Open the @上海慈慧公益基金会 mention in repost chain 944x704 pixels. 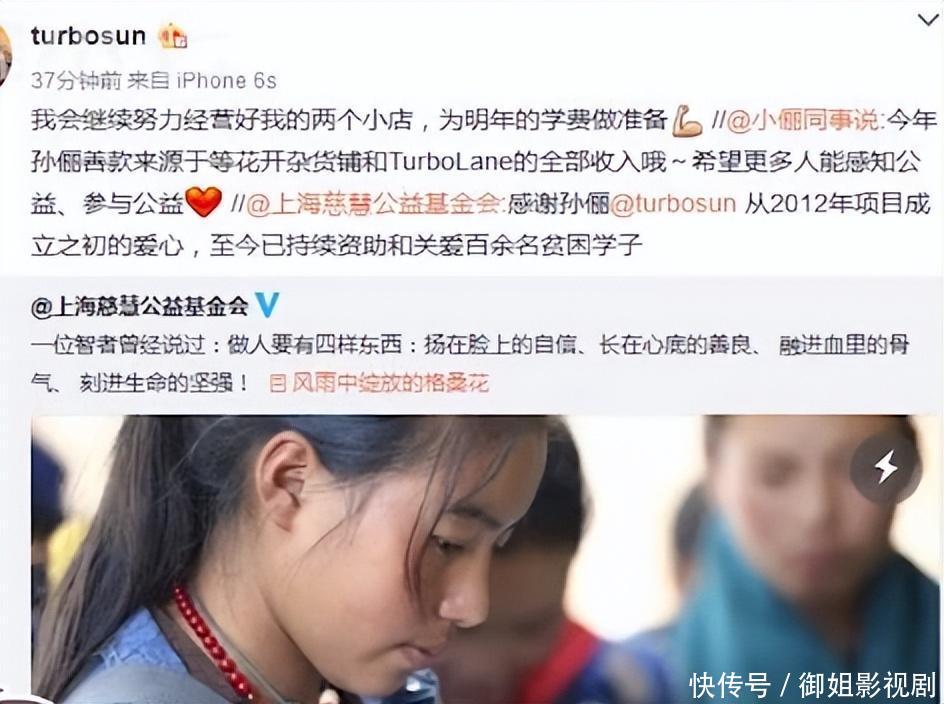tap(373, 204)
